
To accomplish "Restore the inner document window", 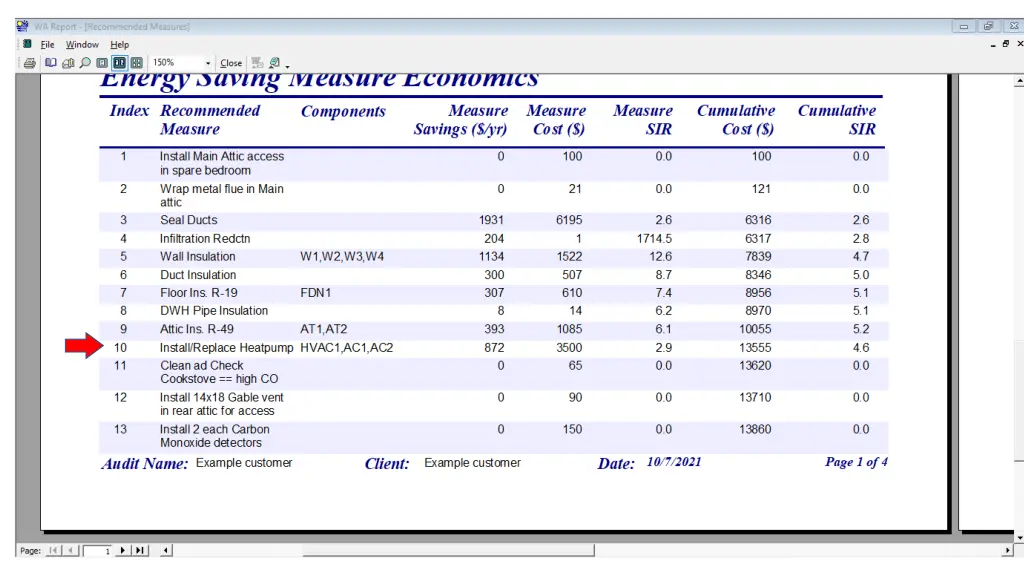I will 1006,44.
